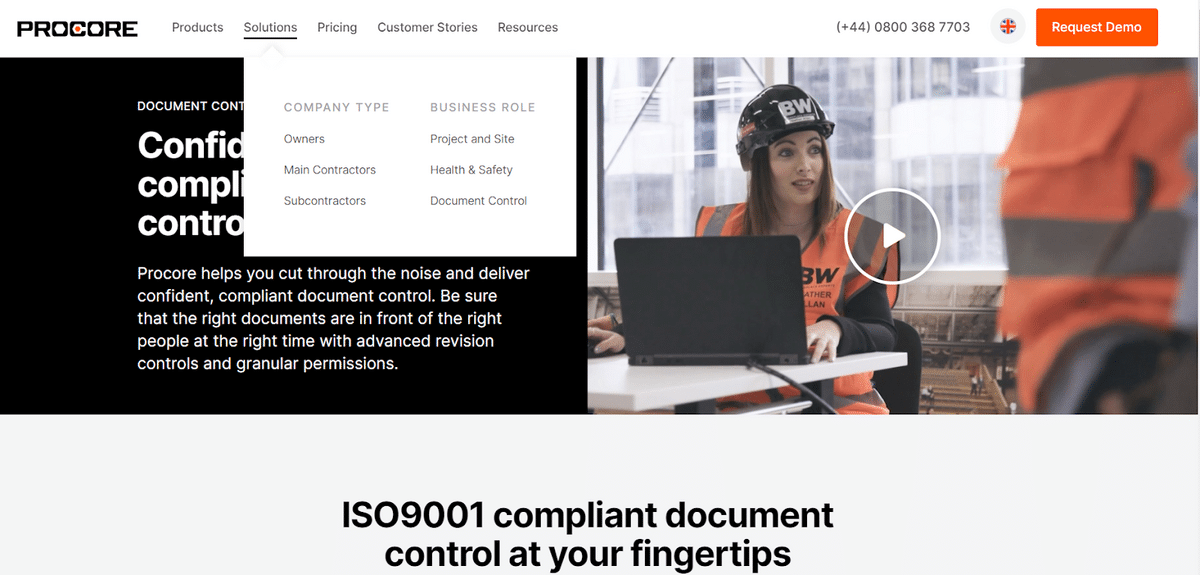Open the Project and Site role
Screen dimensions: 1200x575
click(472, 139)
